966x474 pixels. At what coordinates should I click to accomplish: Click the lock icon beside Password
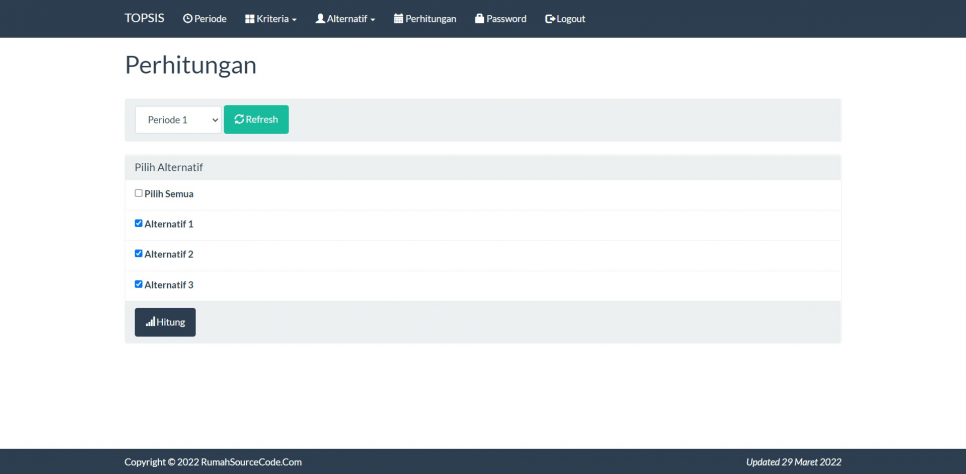coord(479,19)
